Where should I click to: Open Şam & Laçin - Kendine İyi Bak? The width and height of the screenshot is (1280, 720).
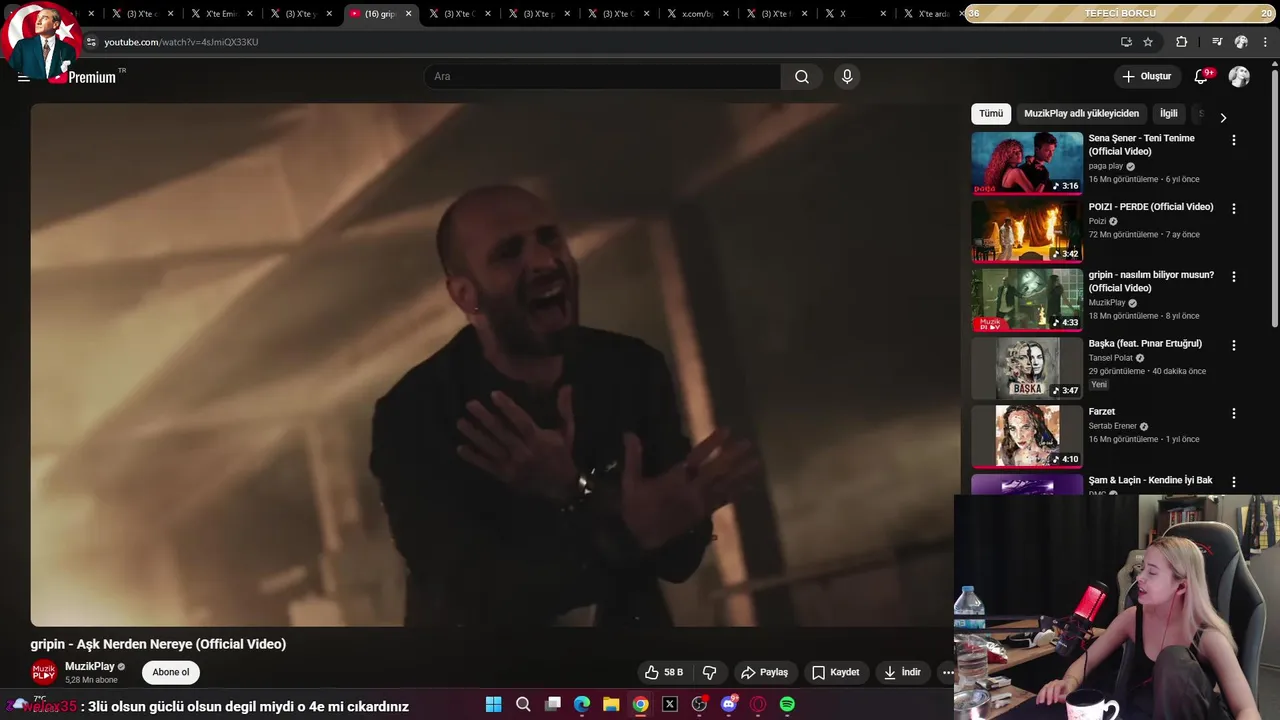pos(1150,480)
